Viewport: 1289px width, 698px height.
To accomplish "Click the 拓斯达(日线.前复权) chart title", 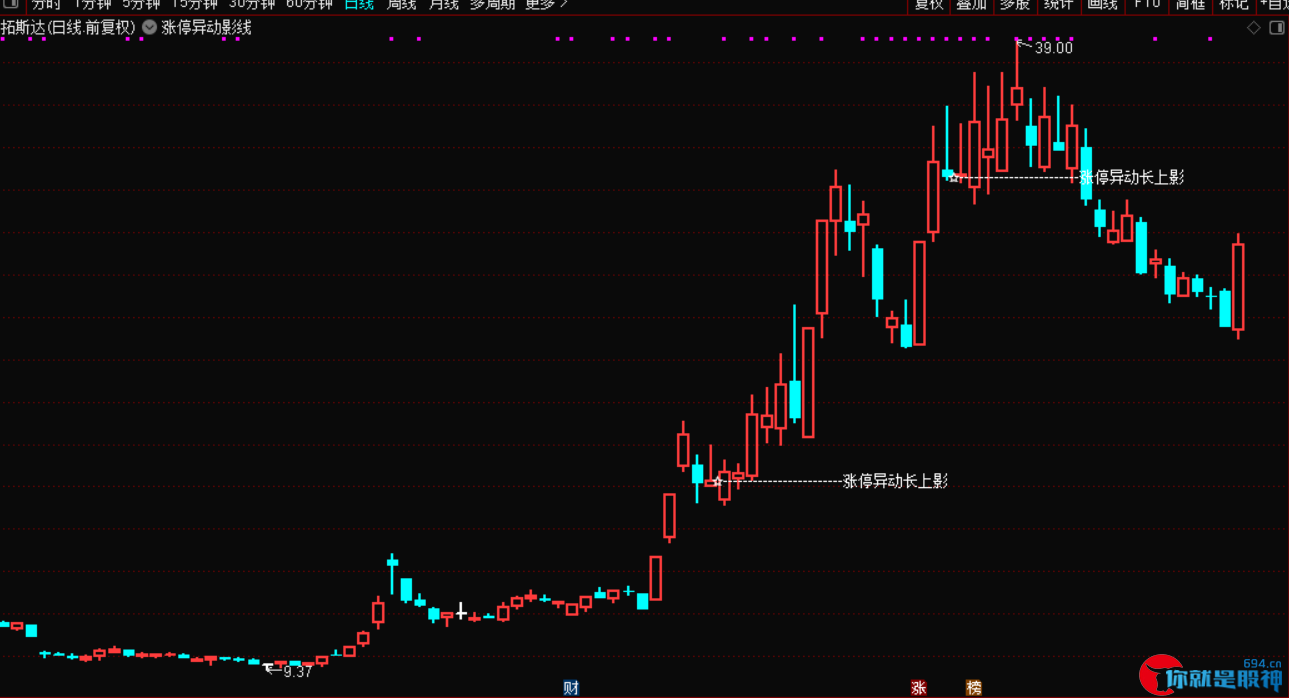I will click(68, 28).
